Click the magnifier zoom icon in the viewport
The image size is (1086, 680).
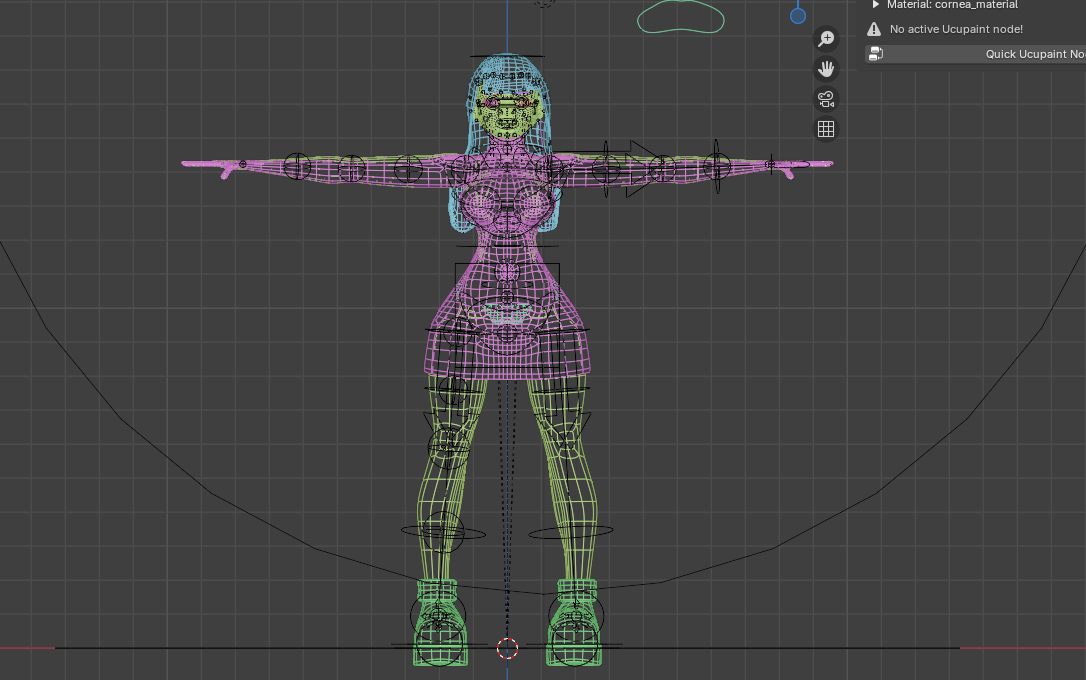(x=826, y=38)
